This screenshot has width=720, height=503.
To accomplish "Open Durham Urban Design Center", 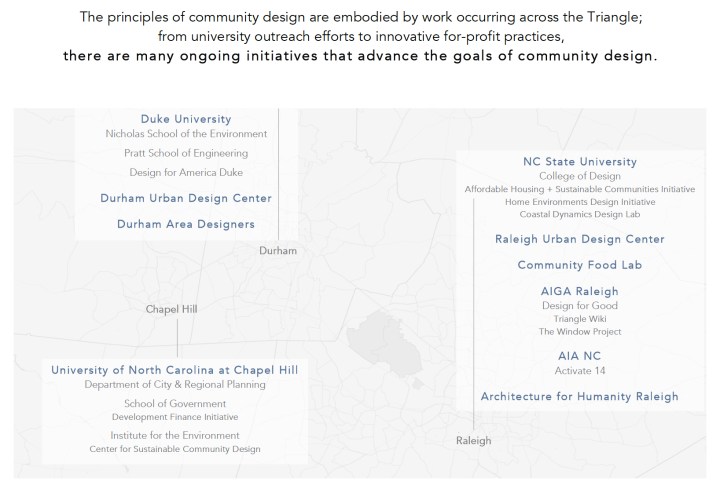I will click(x=186, y=198).
